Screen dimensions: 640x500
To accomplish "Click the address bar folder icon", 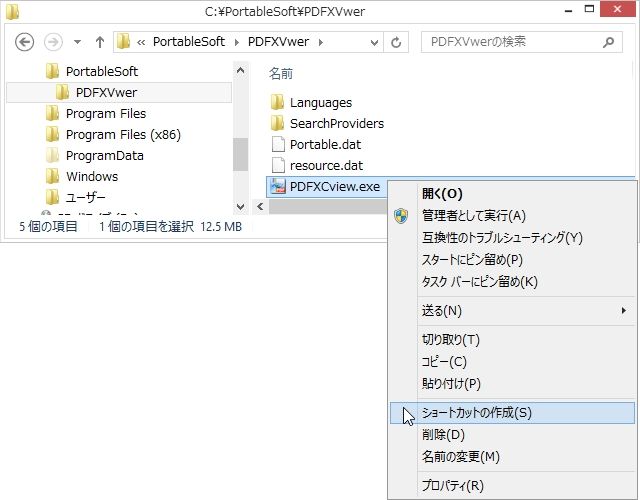I will tap(123, 42).
